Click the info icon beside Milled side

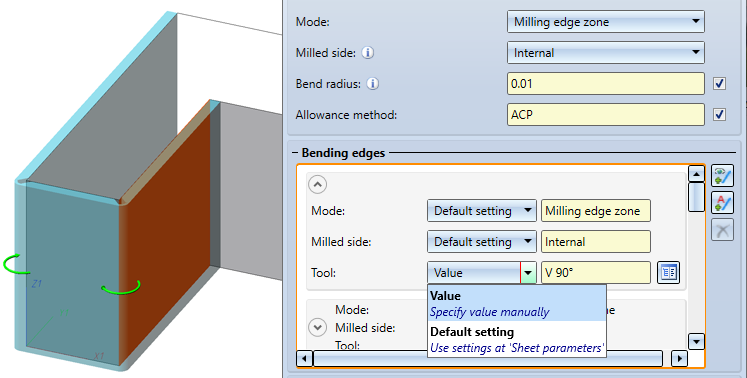coord(367,52)
